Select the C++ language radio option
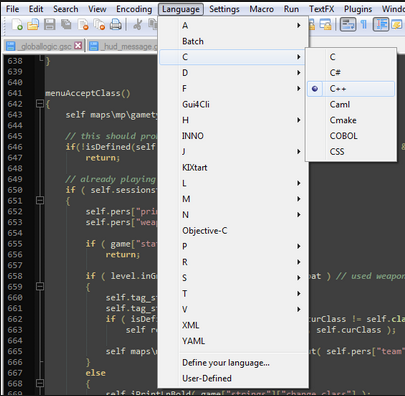The width and height of the screenshot is (405, 396). [351, 89]
